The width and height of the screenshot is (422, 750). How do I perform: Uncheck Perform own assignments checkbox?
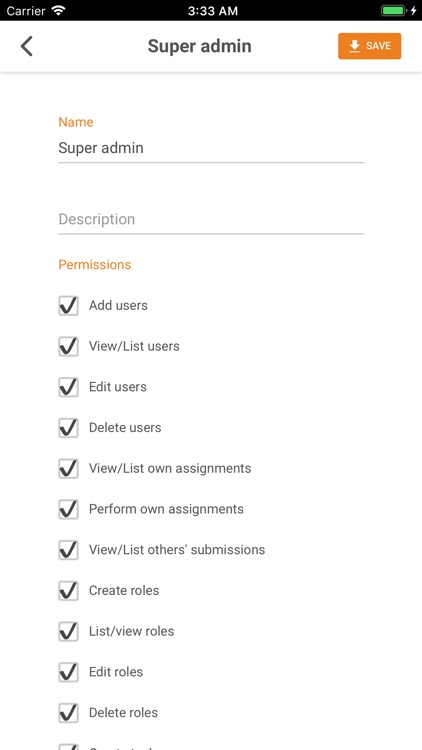[x=68, y=509]
